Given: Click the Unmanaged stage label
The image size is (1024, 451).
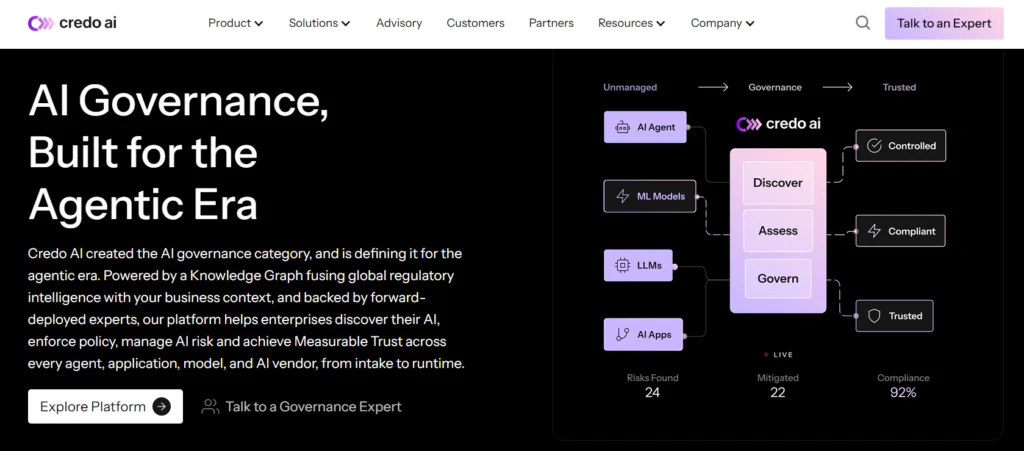Looking at the screenshot, I should point(630,87).
